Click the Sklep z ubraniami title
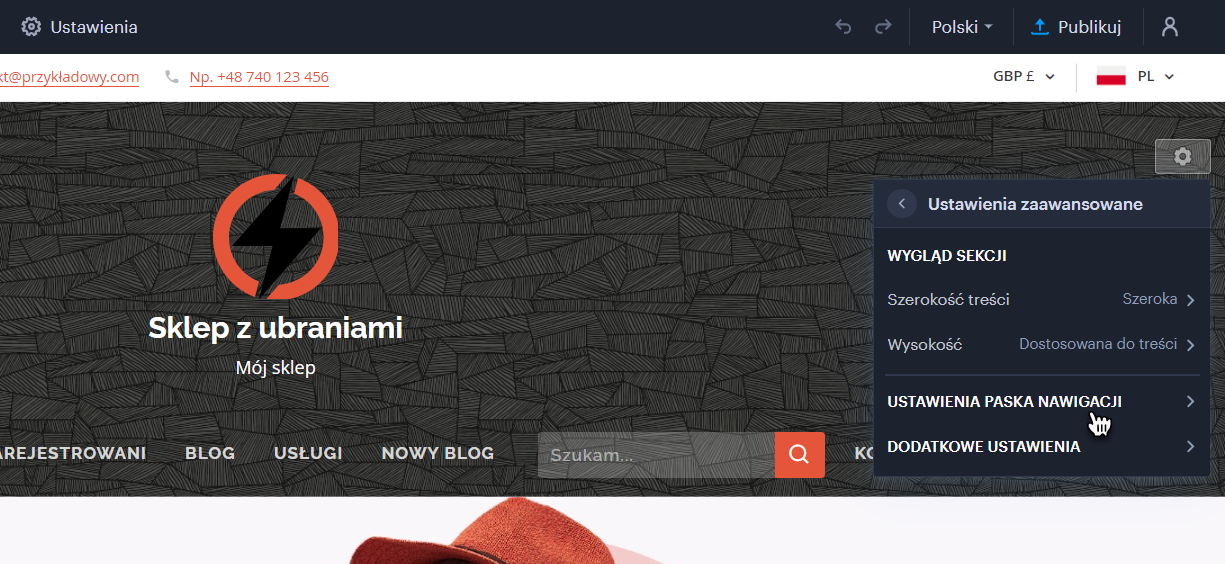Screen dimensions: 1225x564 pos(275,327)
